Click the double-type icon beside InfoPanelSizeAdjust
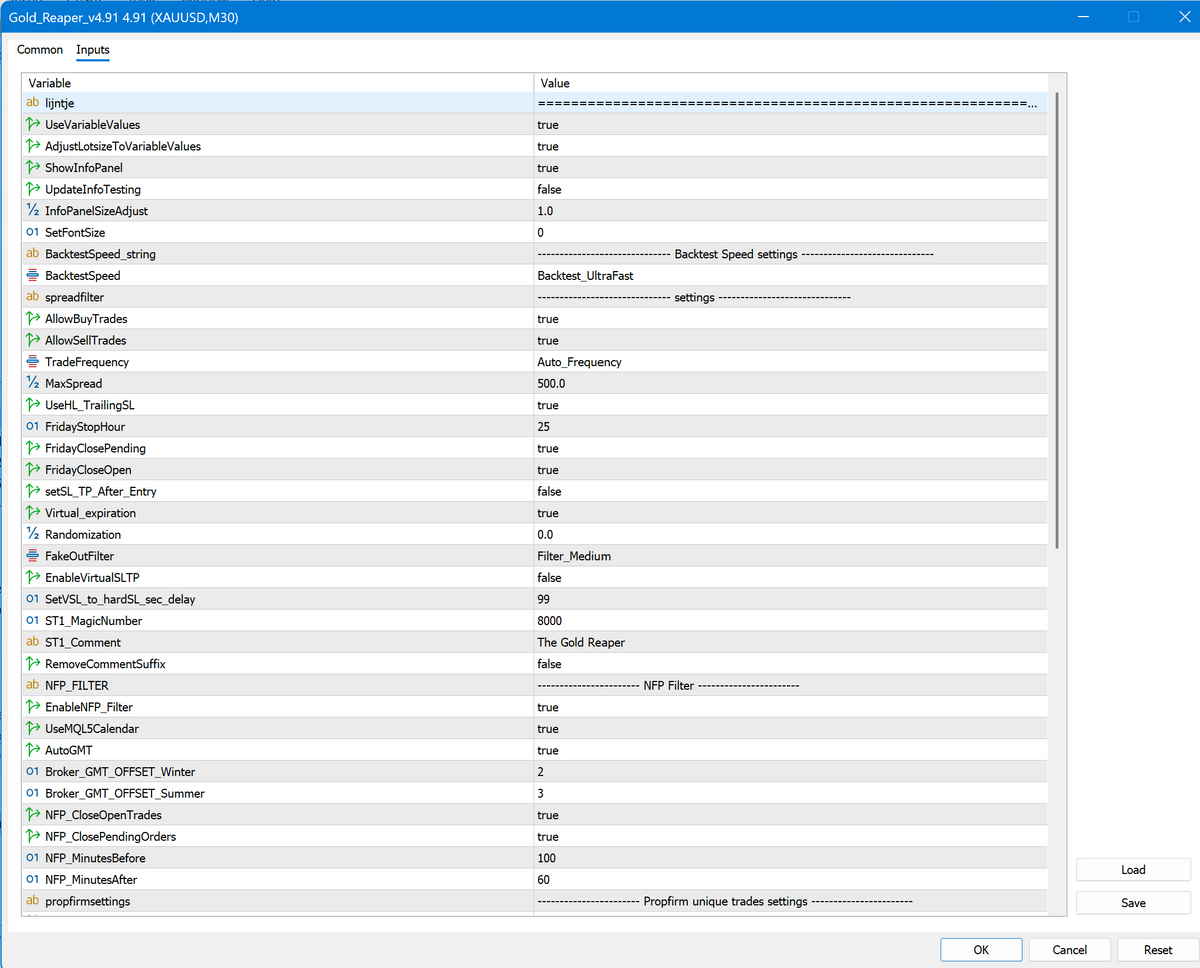The height and width of the screenshot is (968, 1200). [x=33, y=211]
